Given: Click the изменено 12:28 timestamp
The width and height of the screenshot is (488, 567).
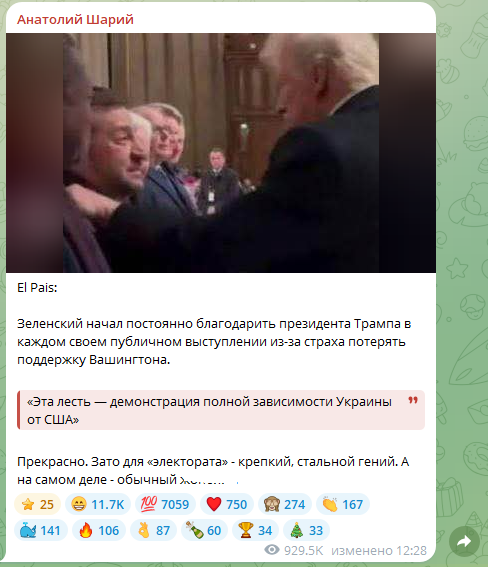Looking at the screenshot, I should (379, 550).
